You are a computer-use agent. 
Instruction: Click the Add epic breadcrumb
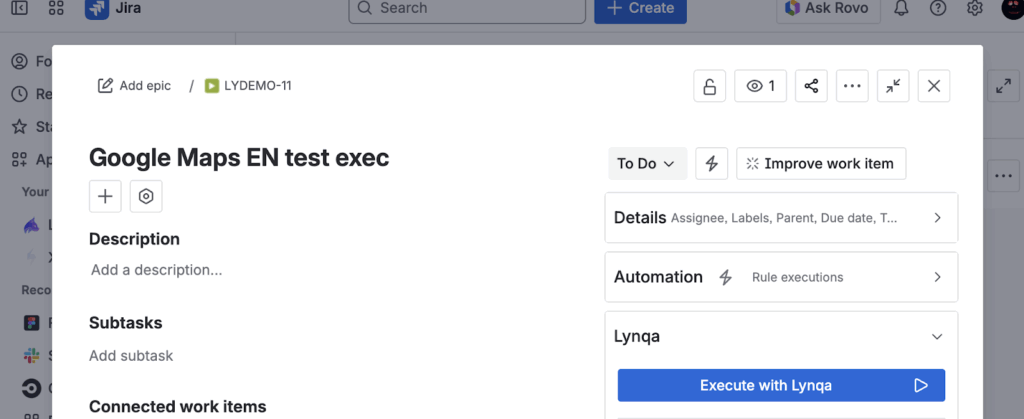134,86
